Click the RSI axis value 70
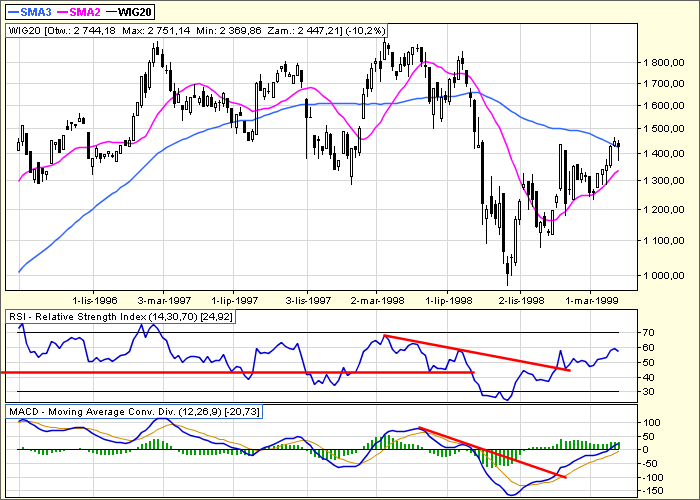This screenshot has width=700, height=500. coord(649,332)
